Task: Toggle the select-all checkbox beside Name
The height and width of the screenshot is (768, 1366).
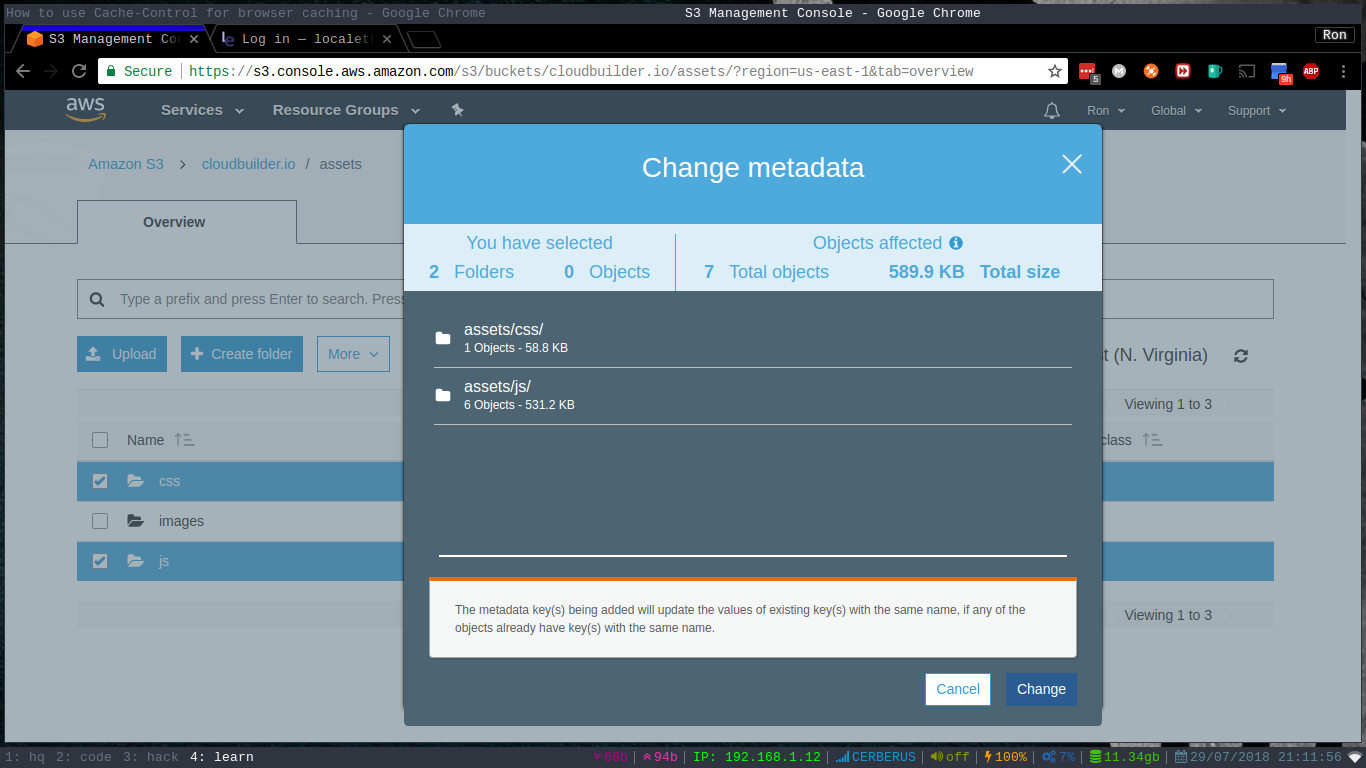Action: click(x=100, y=440)
